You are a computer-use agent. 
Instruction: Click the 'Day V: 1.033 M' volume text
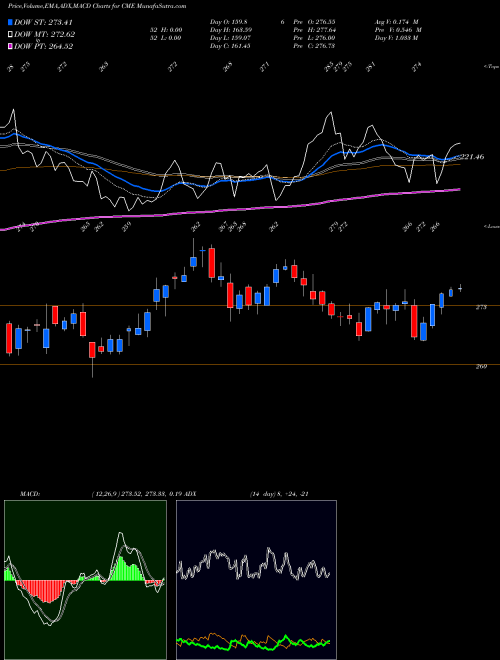396,38
